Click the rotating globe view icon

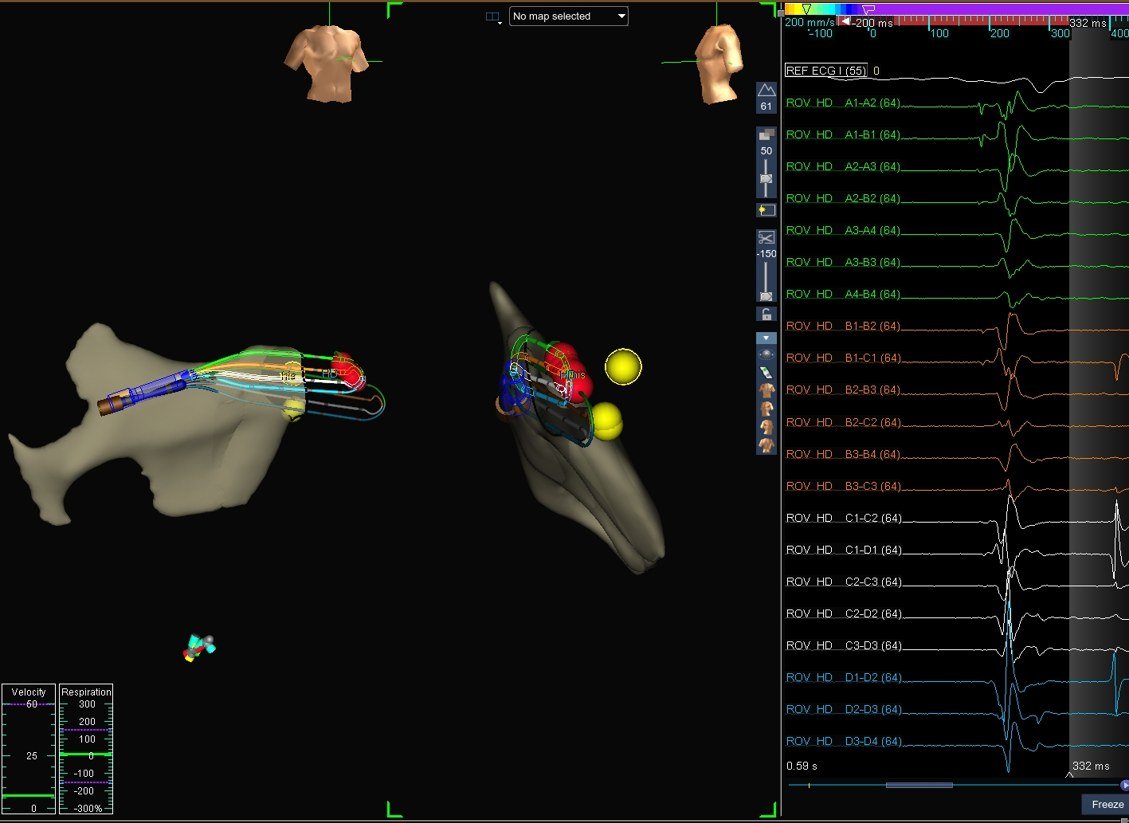click(766, 354)
